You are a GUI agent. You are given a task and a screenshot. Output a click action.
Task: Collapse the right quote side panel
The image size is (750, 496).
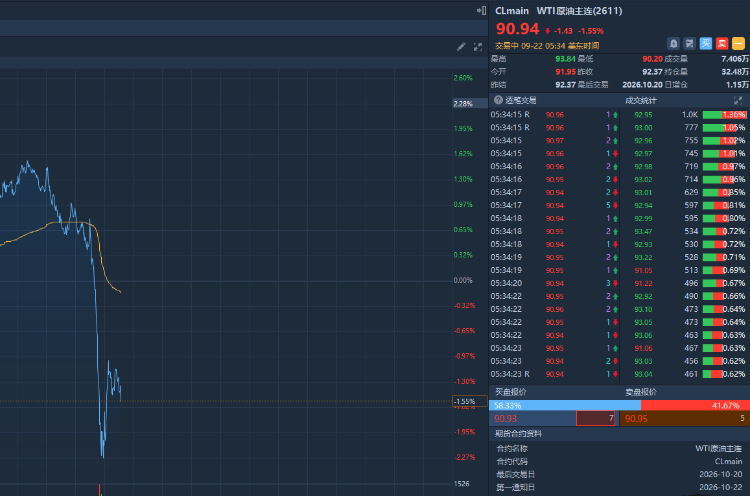(481, 11)
